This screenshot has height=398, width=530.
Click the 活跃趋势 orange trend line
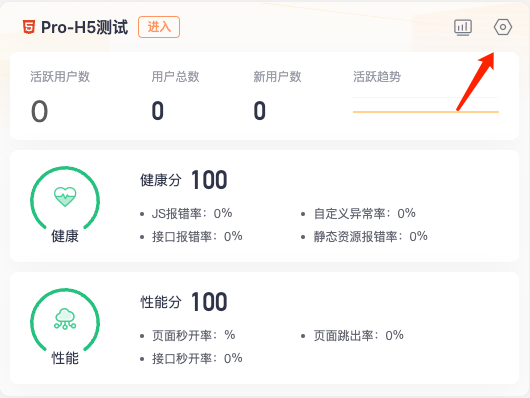pyautogui.click(x=426, y=111)
